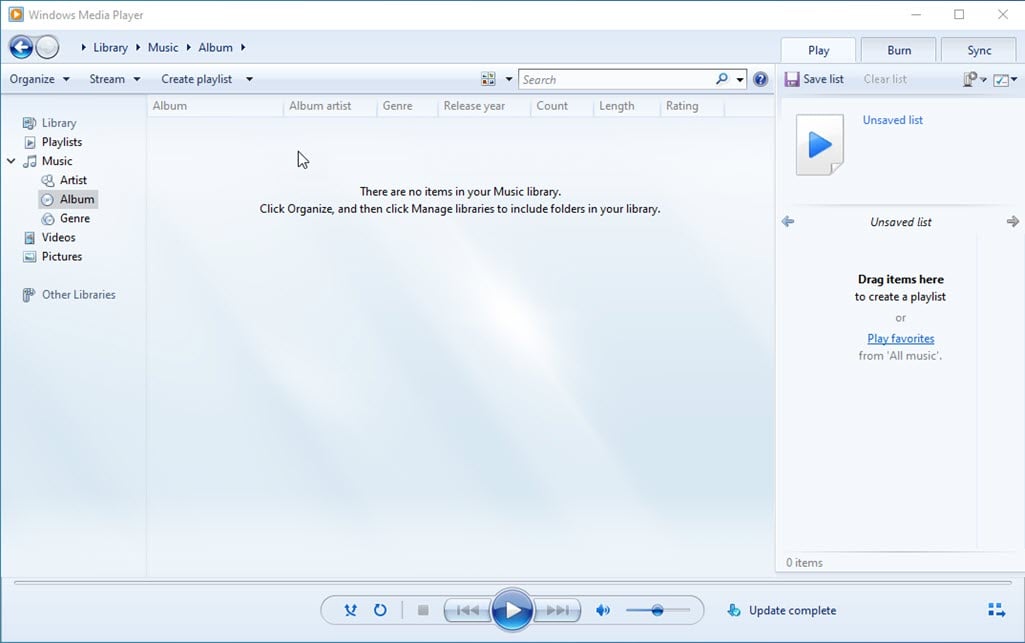Expand the search options dropdown arrow

(739, 80)
